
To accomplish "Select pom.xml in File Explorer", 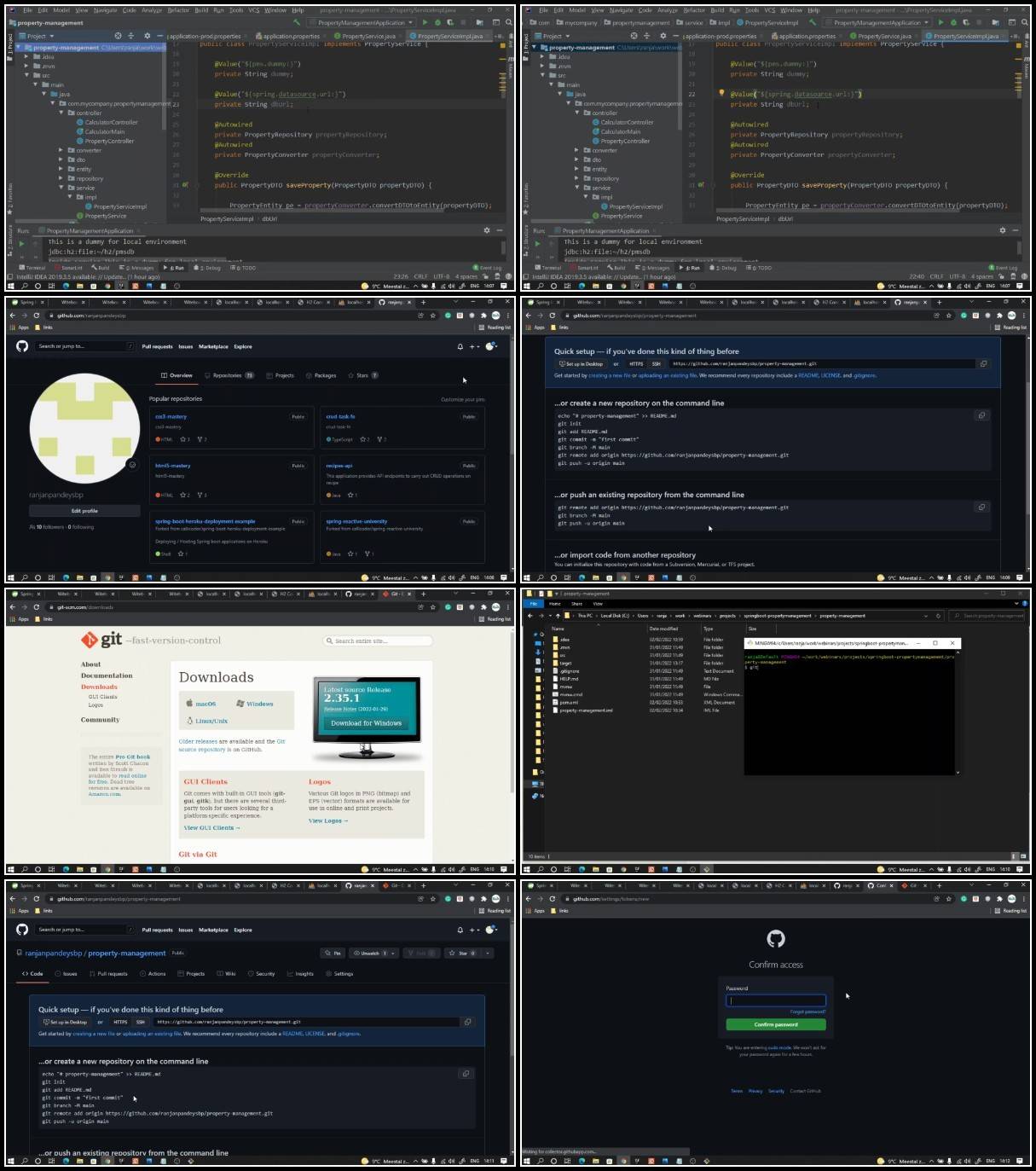I will 569,702.
